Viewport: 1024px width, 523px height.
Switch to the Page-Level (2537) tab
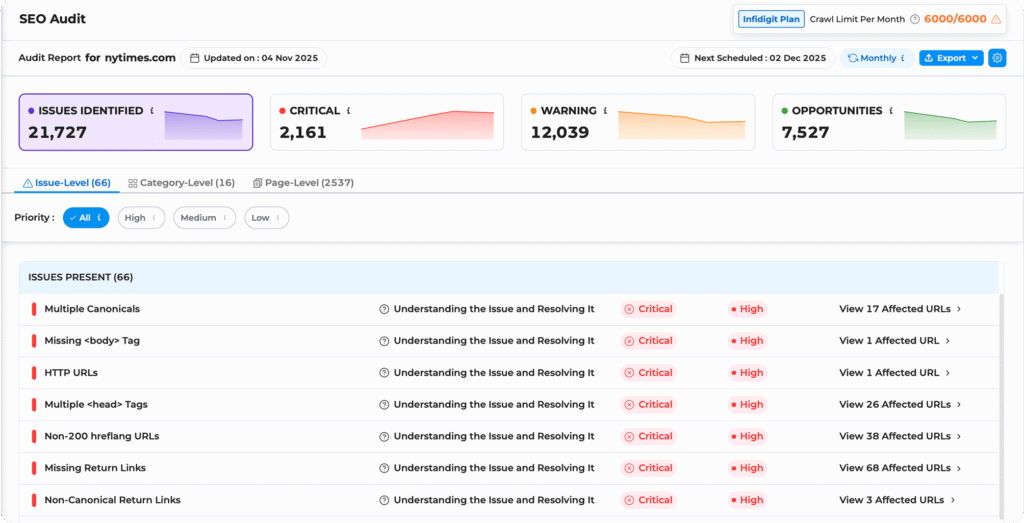303,183
